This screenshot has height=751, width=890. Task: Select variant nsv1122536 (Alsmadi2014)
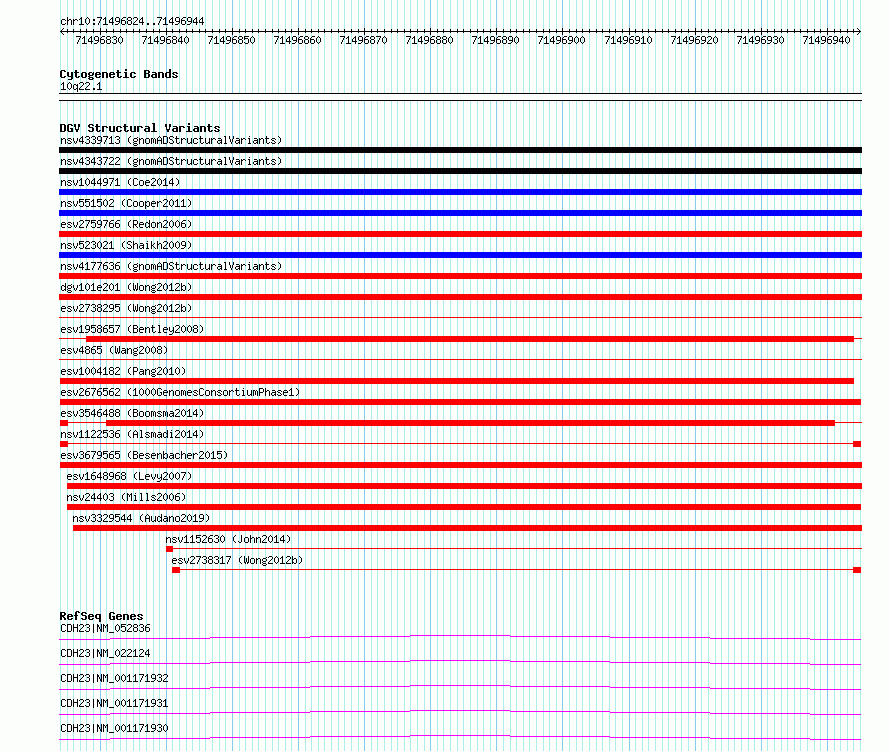132,434
